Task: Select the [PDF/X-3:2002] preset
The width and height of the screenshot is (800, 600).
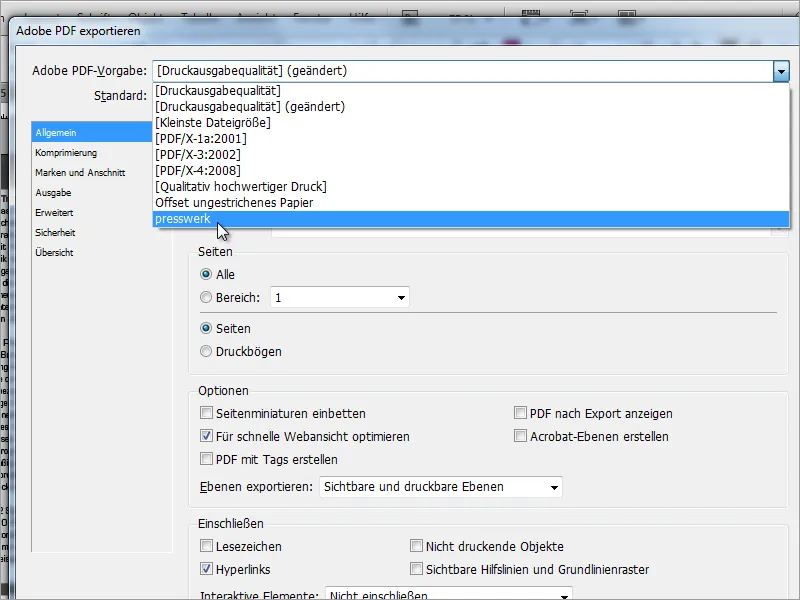Action: click(x=471, y=155)
